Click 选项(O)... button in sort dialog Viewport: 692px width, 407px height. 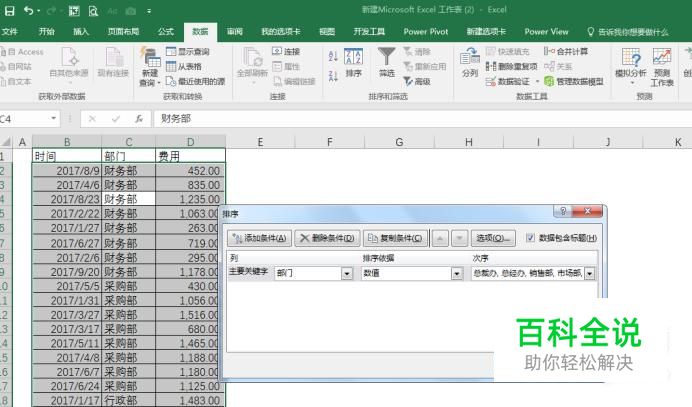[x=493, y=238]
